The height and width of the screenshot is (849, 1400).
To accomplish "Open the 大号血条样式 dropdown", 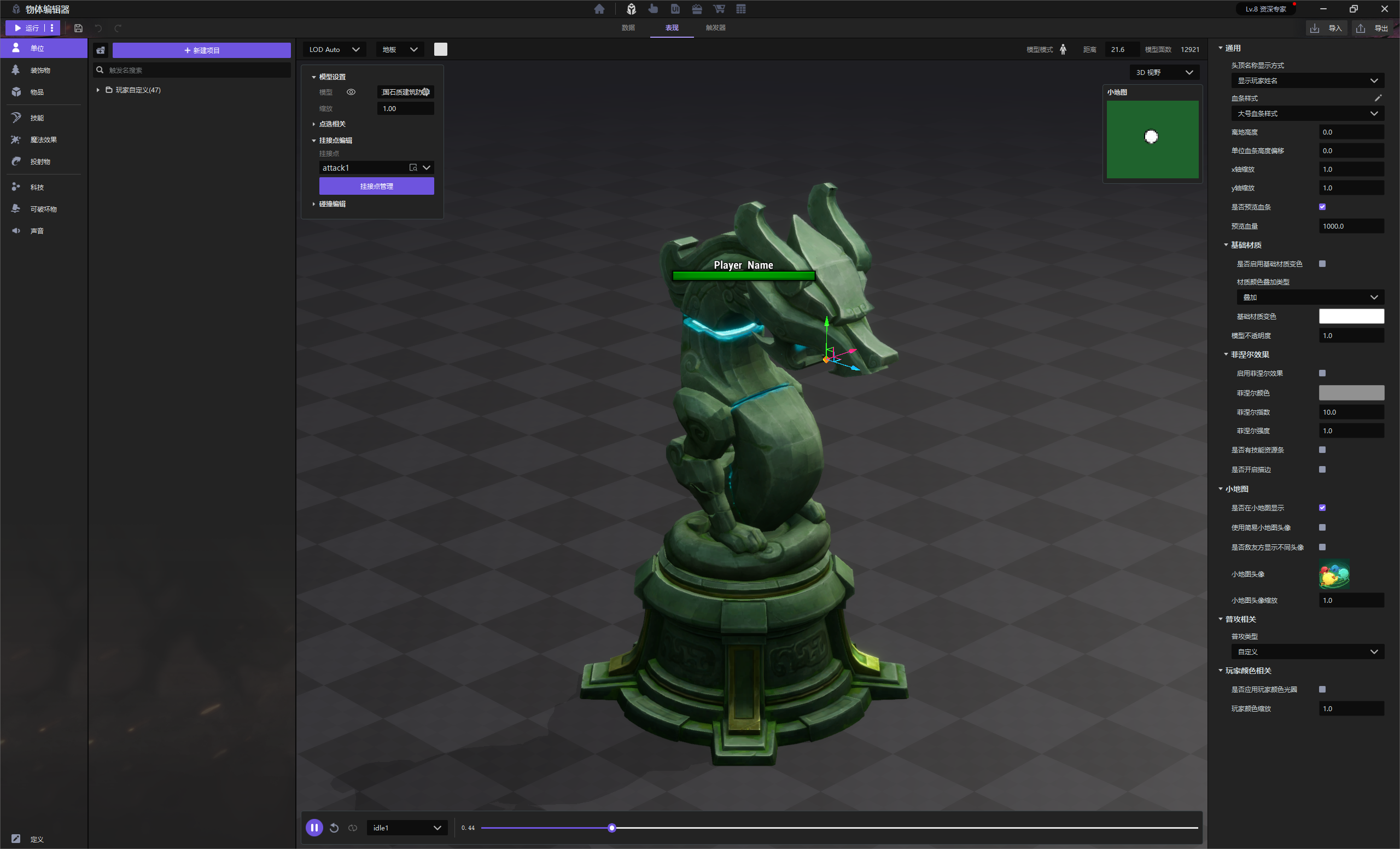I will (x=1308, y=114).
